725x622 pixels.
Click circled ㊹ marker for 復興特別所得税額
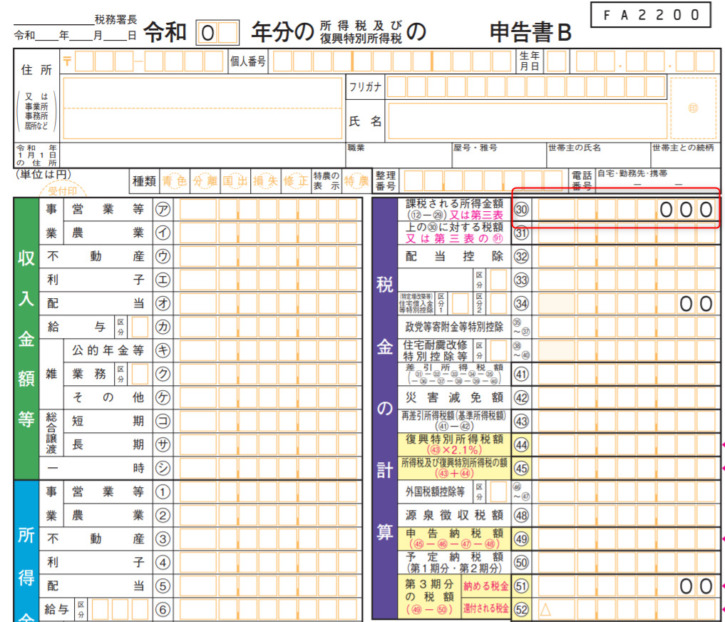coord(521,443)
